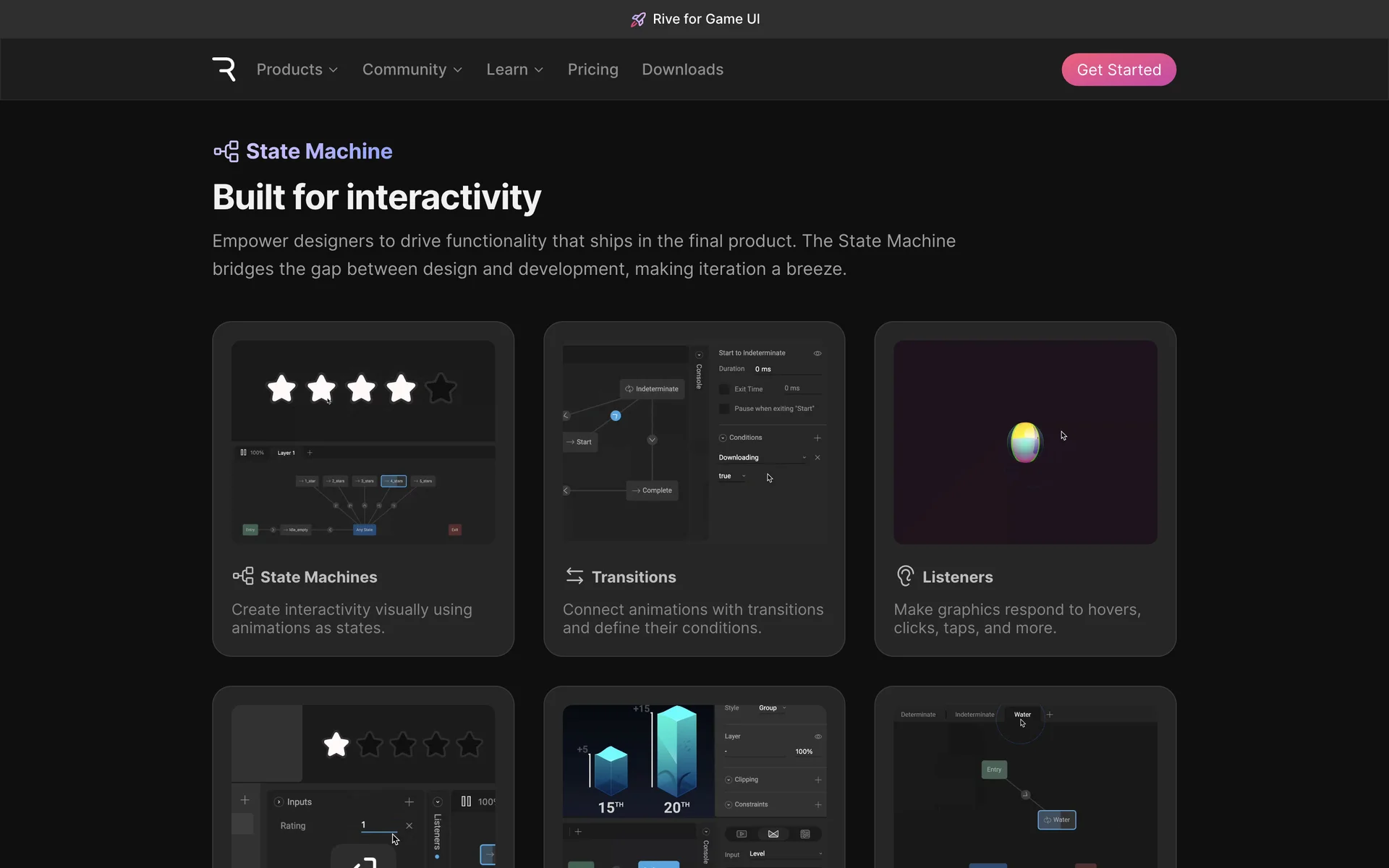Click the Get Started button

pos(1118,69)
